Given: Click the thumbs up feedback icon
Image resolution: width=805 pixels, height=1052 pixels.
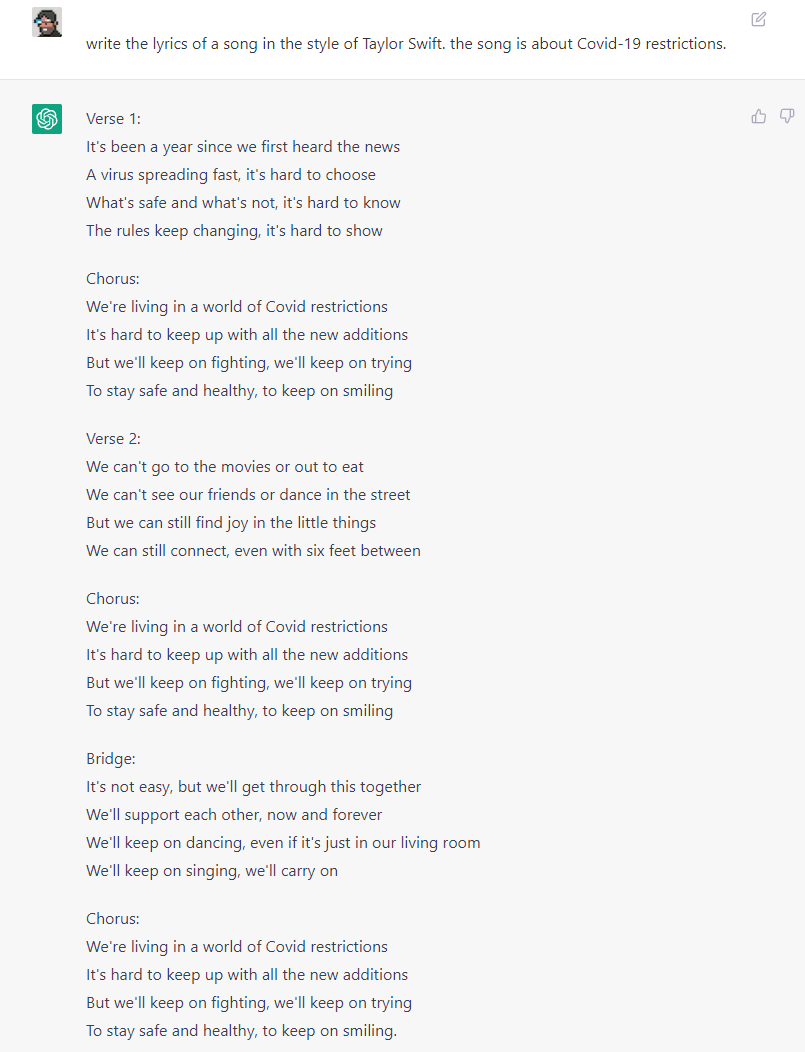Looking at the screenshot, I should click(x=759, y=117).
